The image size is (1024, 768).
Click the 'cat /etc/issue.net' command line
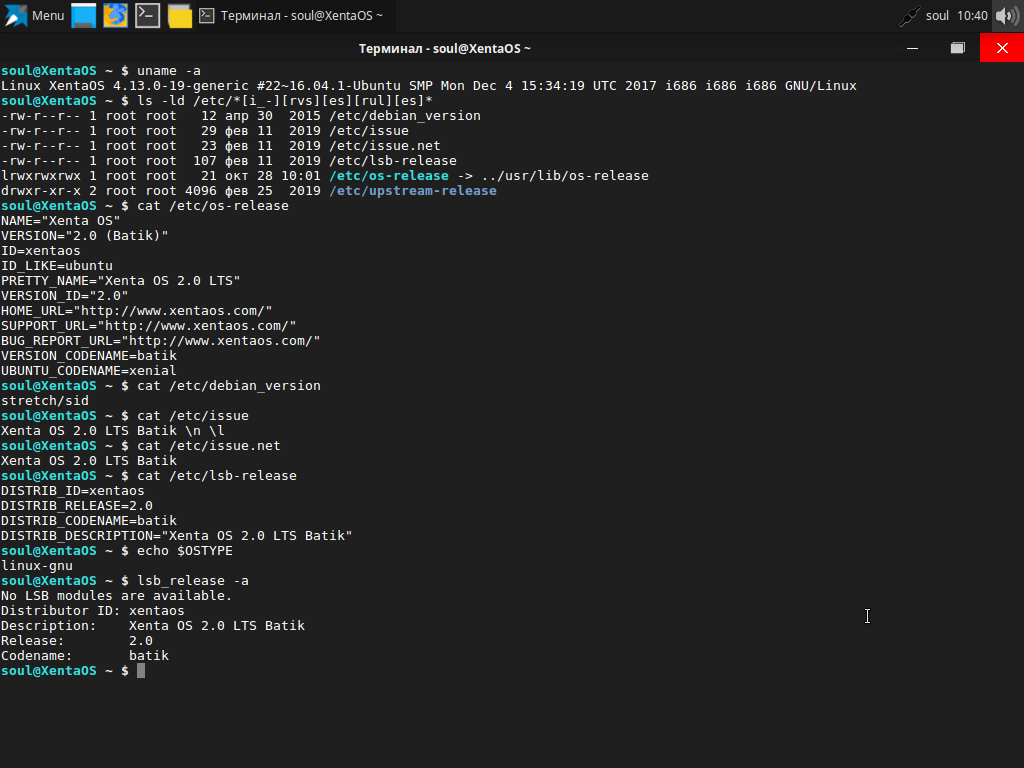click(140, 446)
